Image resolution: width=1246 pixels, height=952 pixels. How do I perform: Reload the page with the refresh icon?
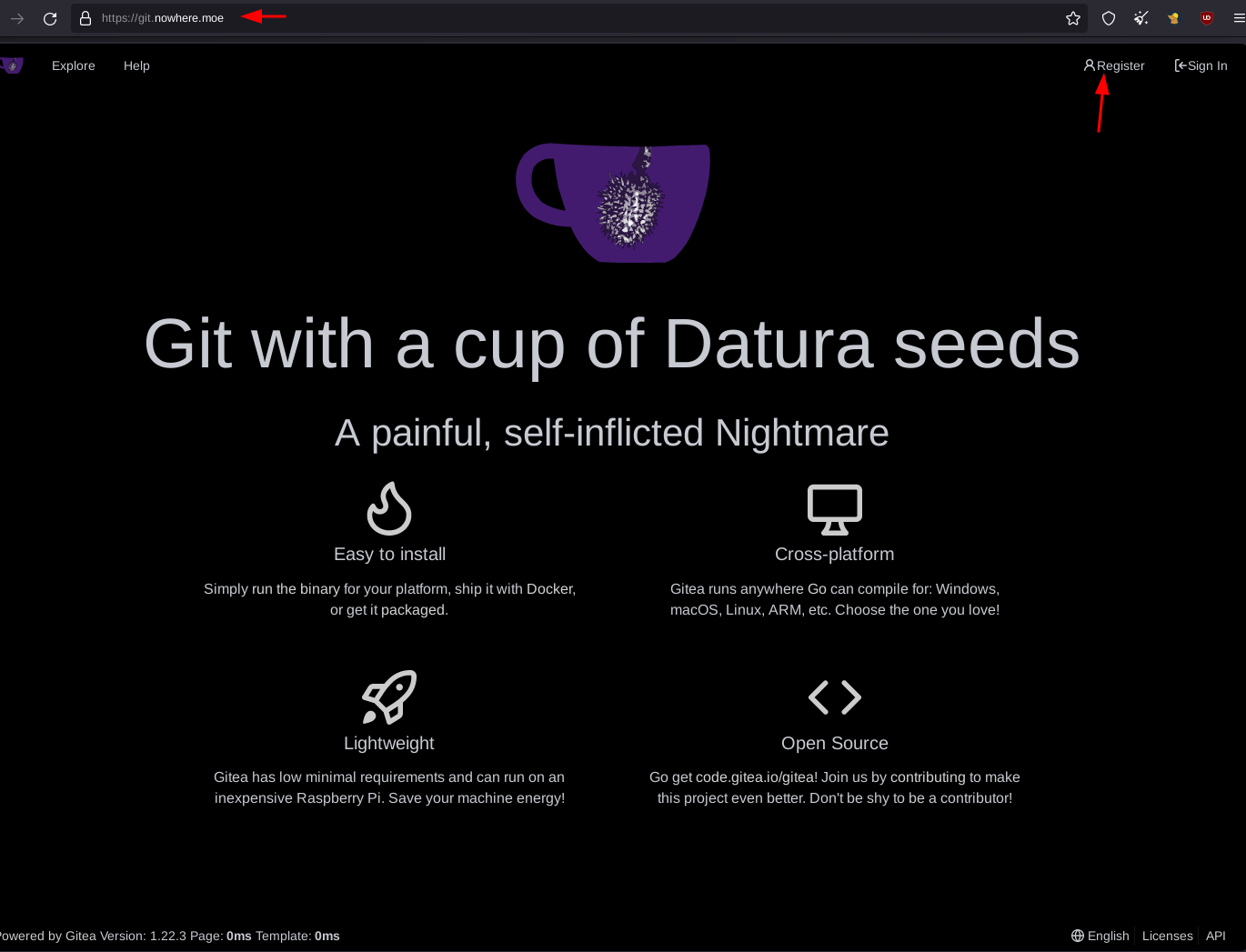tap(50, 18)
